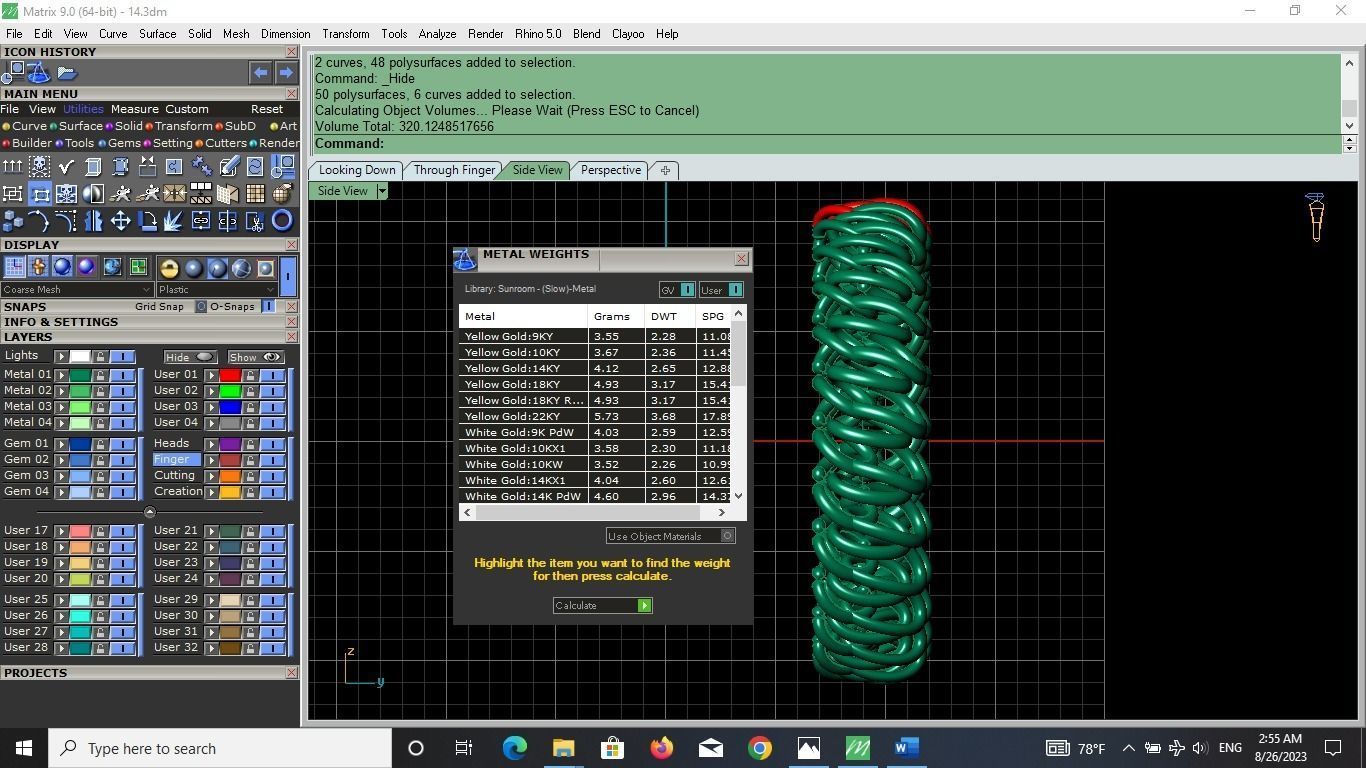The height and width of the screenshot is (768, 1366).
Task: Open the Coarse Mesh dropdown
Action: [x=77, y=289]
